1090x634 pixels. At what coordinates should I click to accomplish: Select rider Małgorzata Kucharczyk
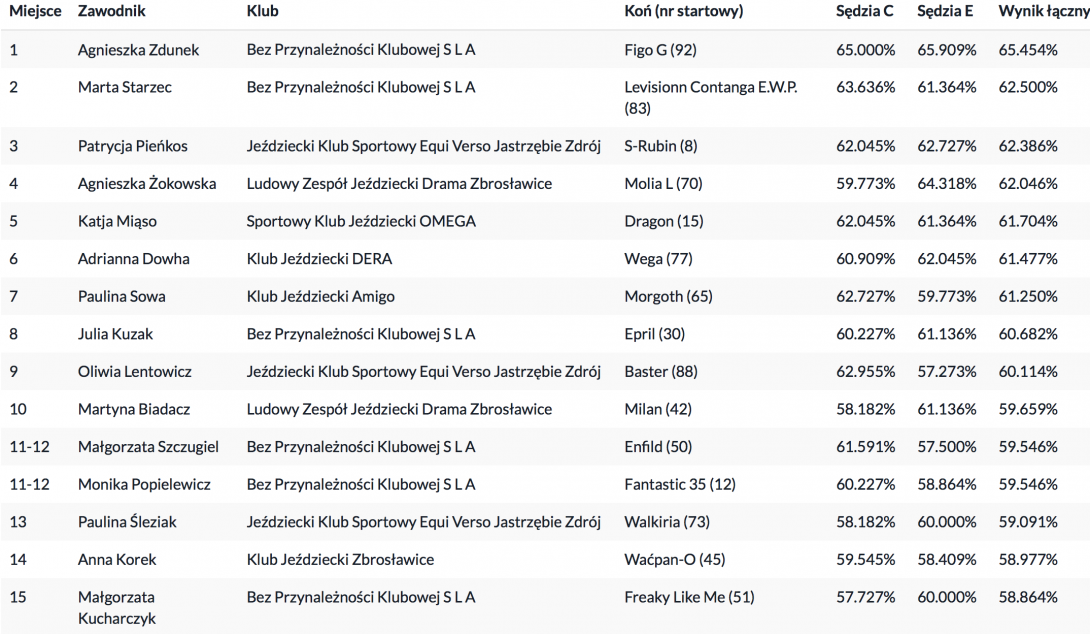(x=116, y=607)
